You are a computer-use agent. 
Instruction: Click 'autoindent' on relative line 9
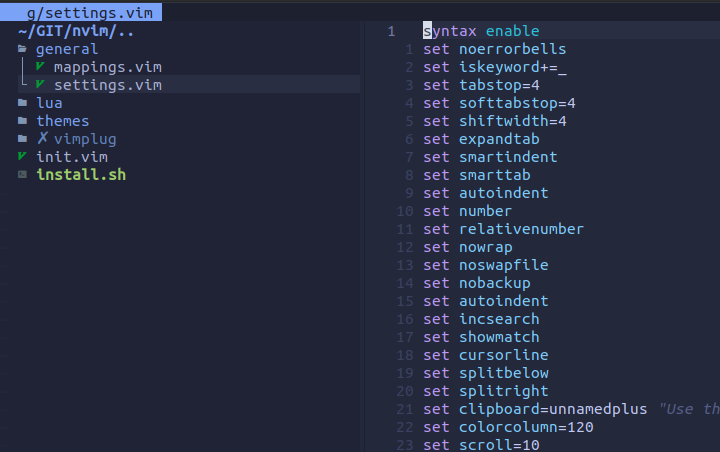tap(504, 193)
